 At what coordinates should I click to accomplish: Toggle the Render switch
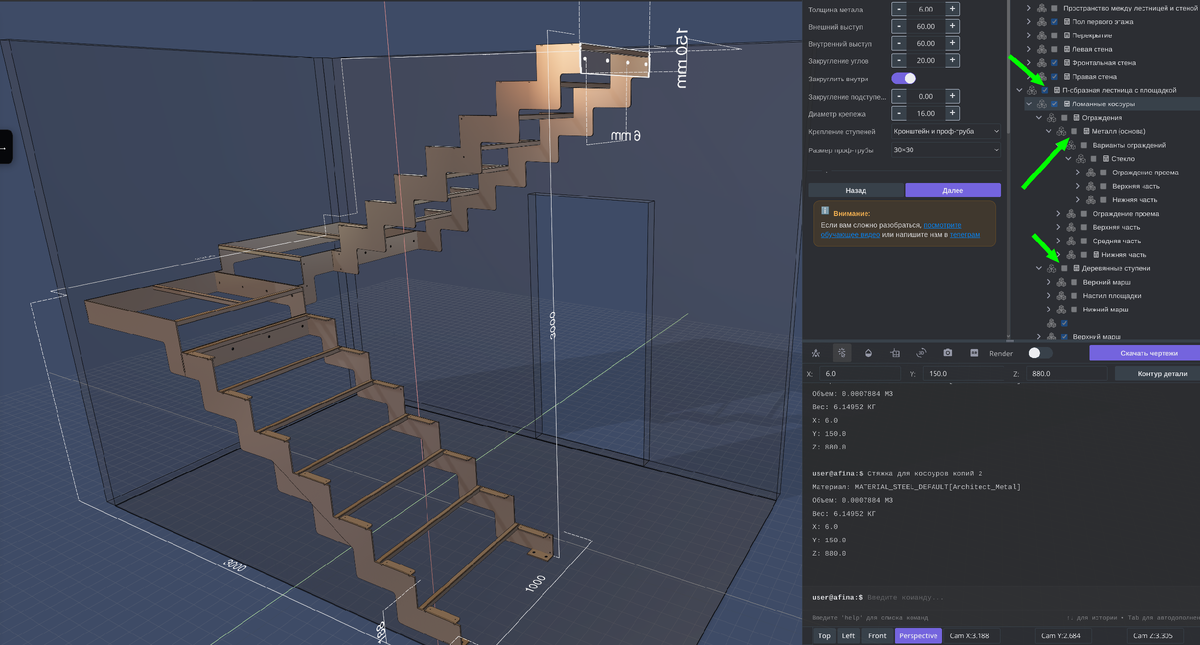[x=1040, y=353]
